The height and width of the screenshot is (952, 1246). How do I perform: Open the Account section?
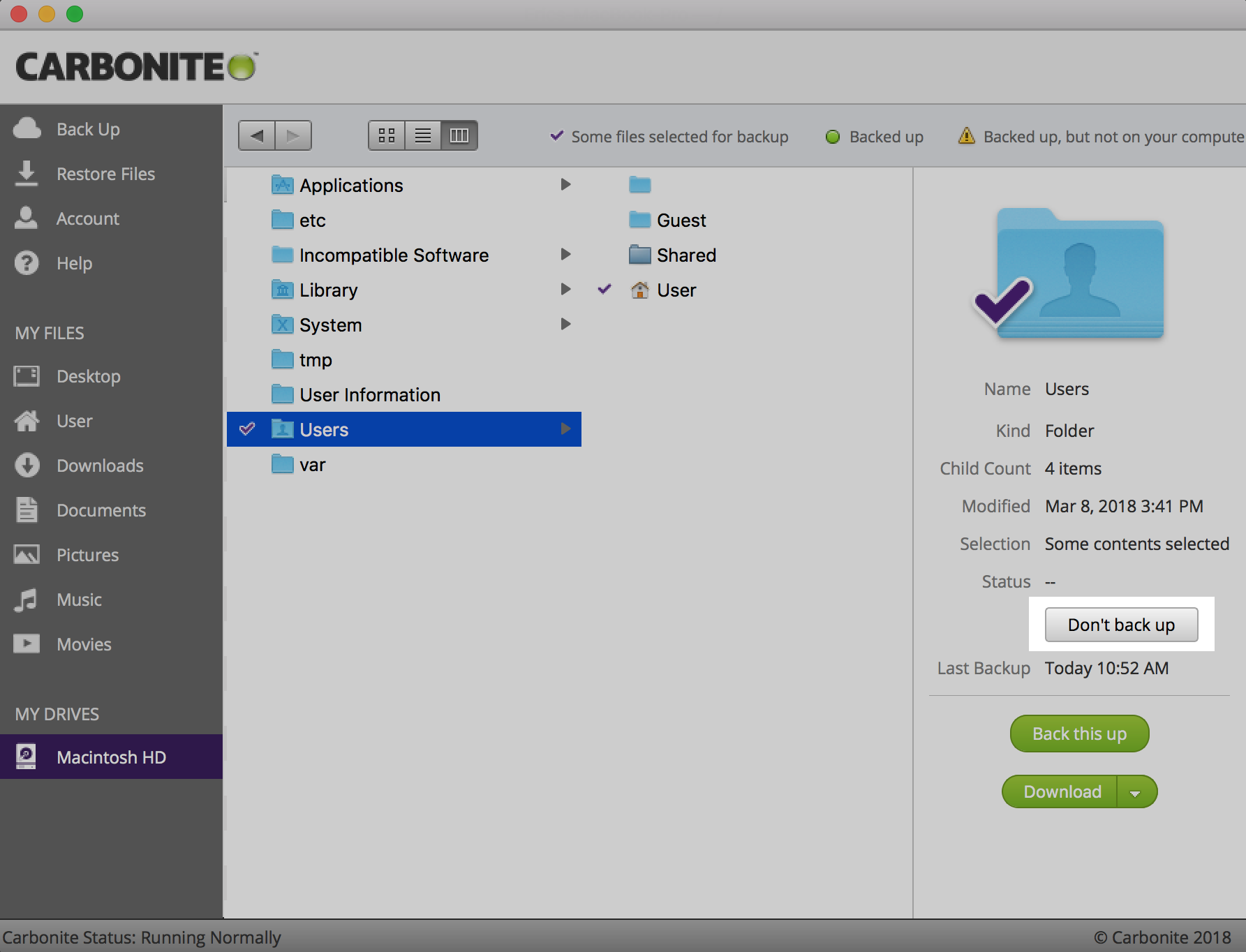tap(87, 218)
